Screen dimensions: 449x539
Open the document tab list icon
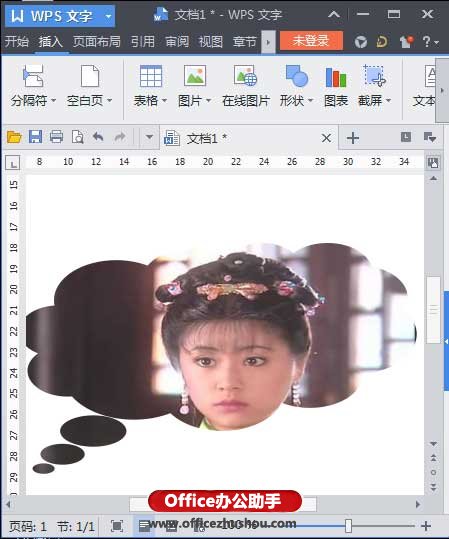406,137
